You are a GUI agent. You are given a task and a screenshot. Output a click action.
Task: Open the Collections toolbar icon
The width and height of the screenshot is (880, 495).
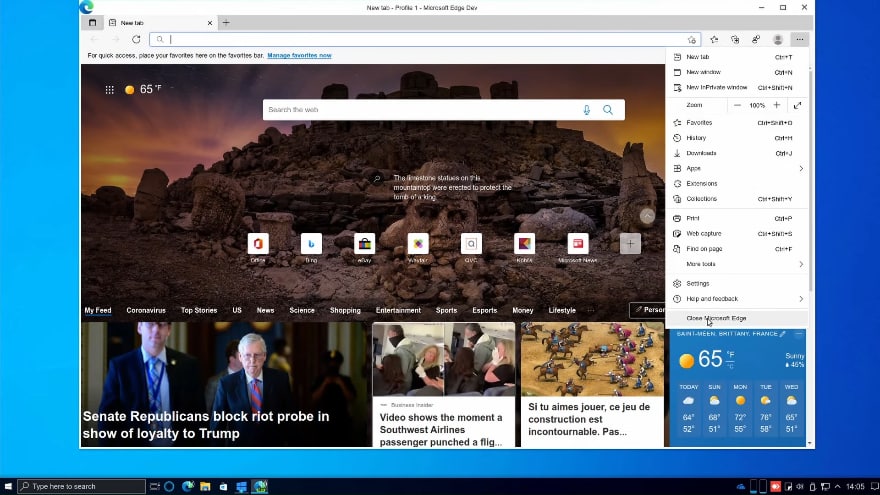(x=735, y=39)
